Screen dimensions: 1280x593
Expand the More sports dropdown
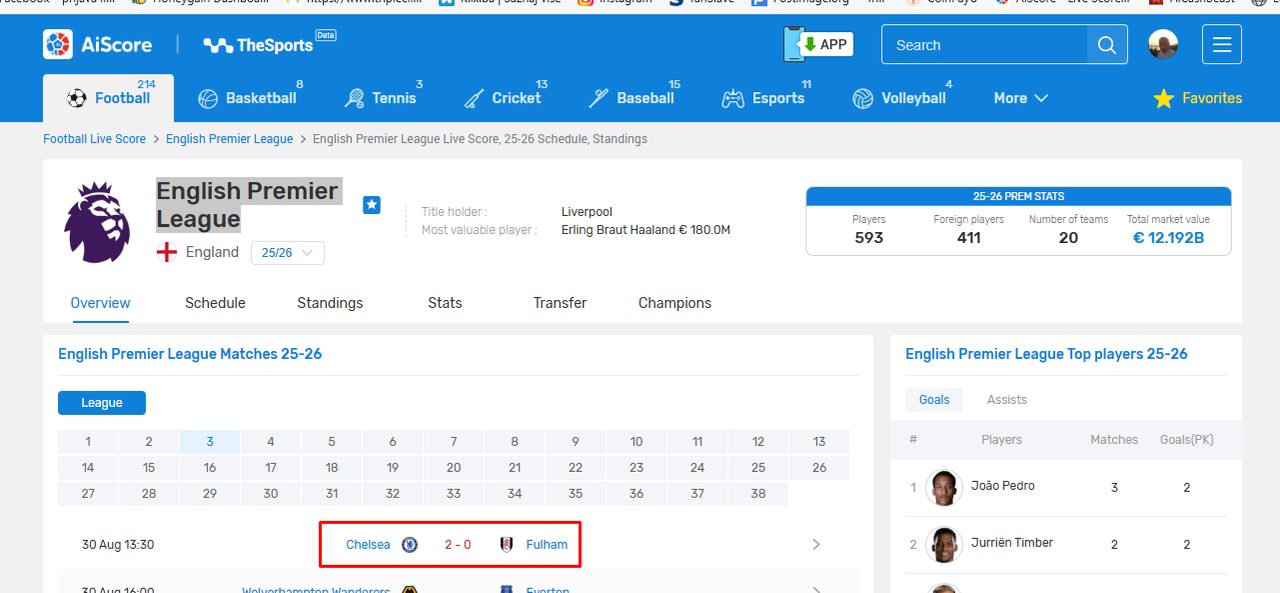[1021, 98]
